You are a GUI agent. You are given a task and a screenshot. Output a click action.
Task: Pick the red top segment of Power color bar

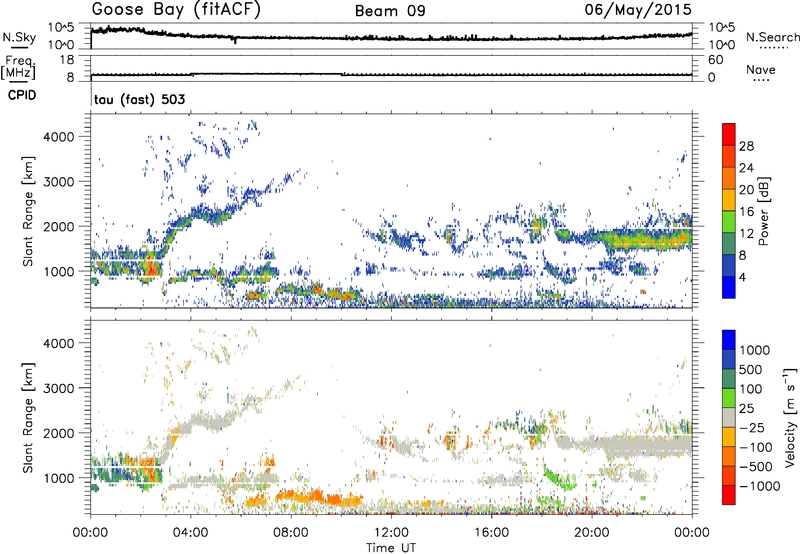point(729,135)
